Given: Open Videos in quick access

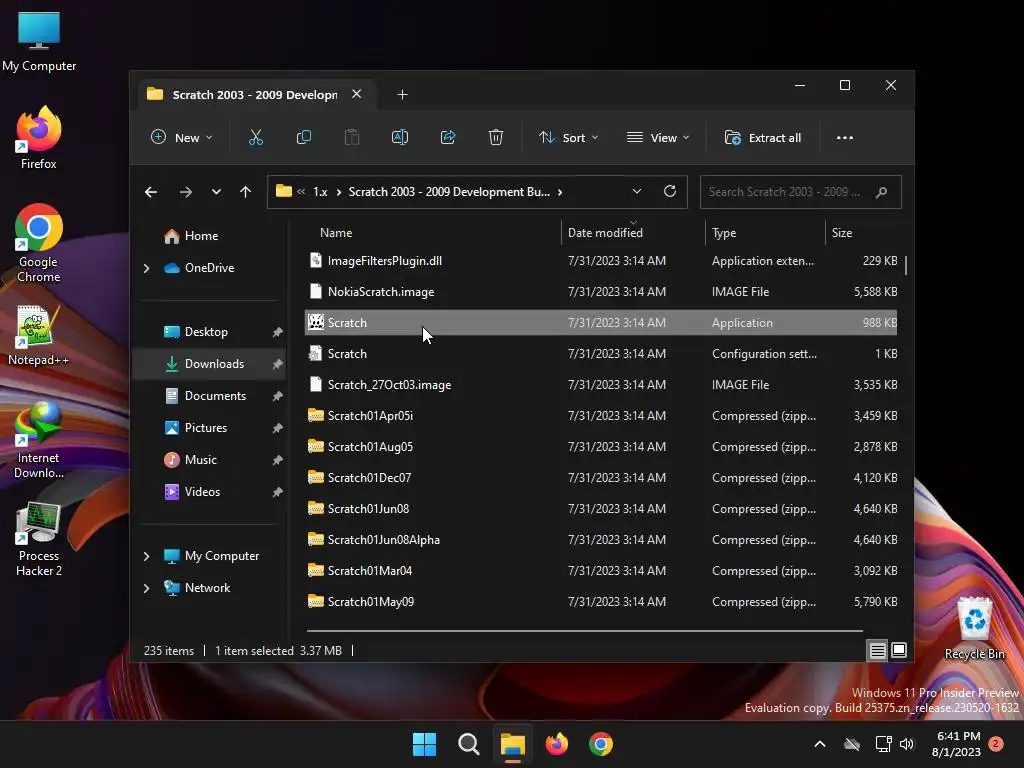Looking at the screenshot, I should [x=202, y=492].
